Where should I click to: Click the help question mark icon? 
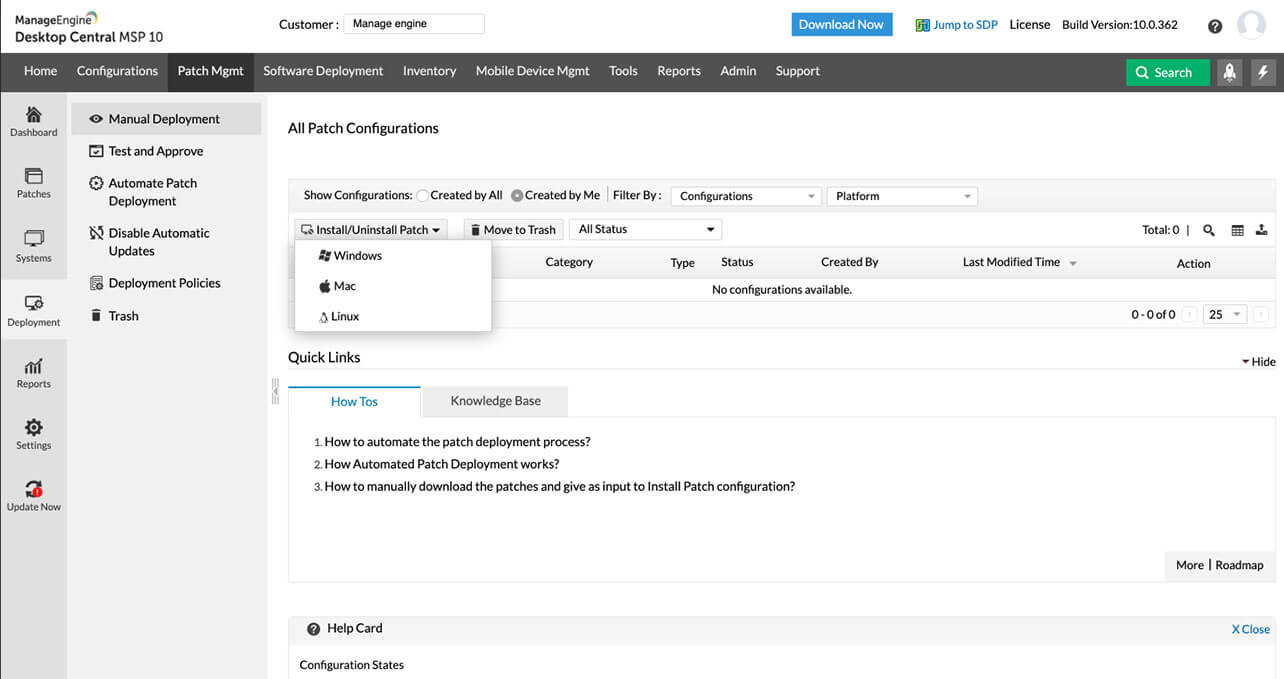point(1215,26)
